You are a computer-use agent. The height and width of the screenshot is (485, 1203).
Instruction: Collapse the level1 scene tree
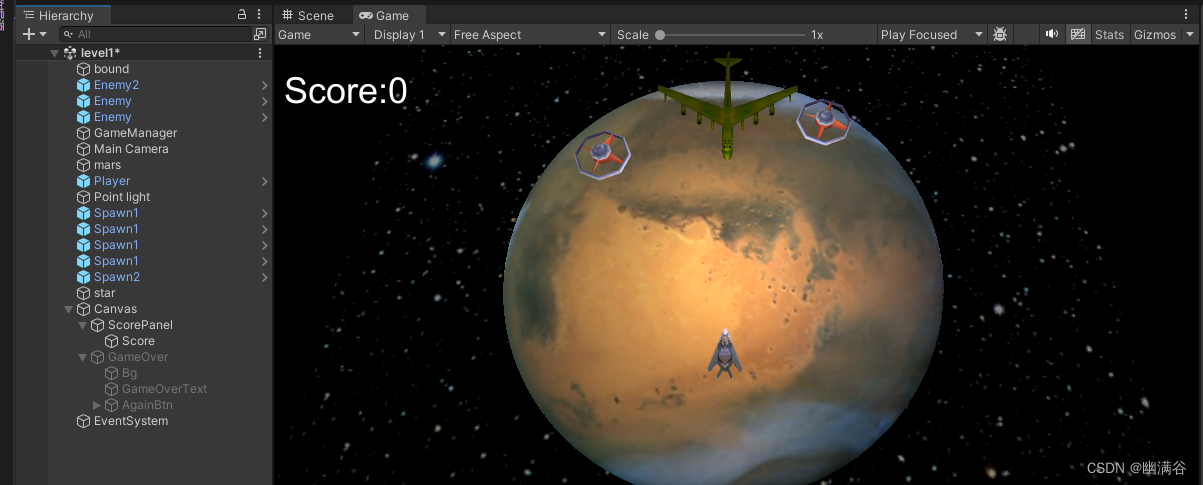[55, 53]
